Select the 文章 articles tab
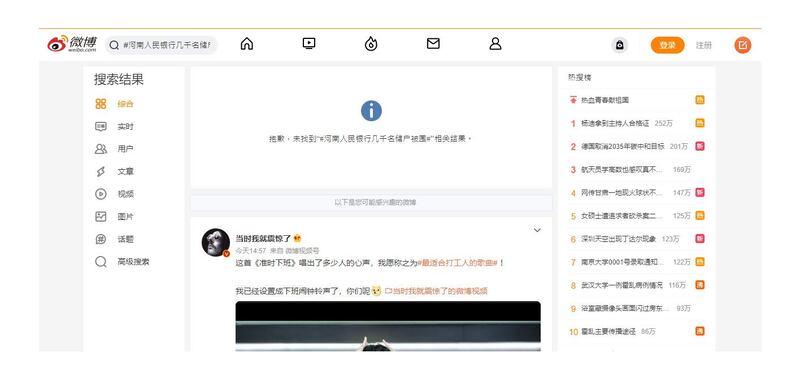 [126, 171]
